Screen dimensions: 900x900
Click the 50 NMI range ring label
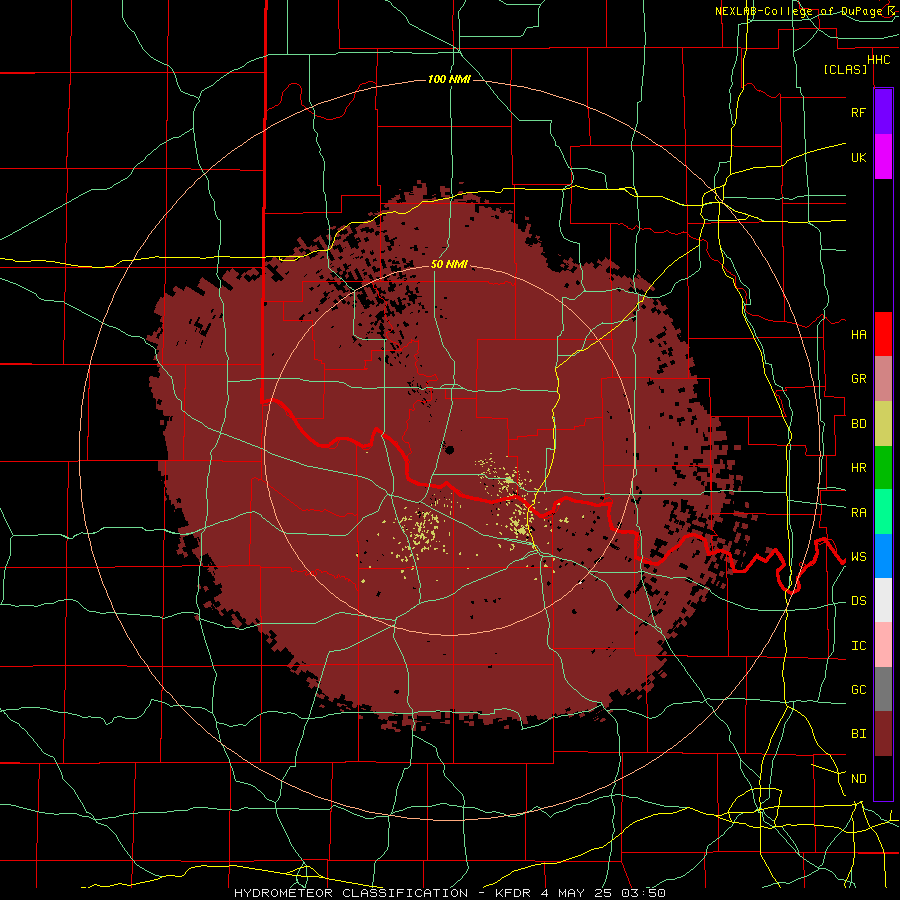(x=449, y=264)
